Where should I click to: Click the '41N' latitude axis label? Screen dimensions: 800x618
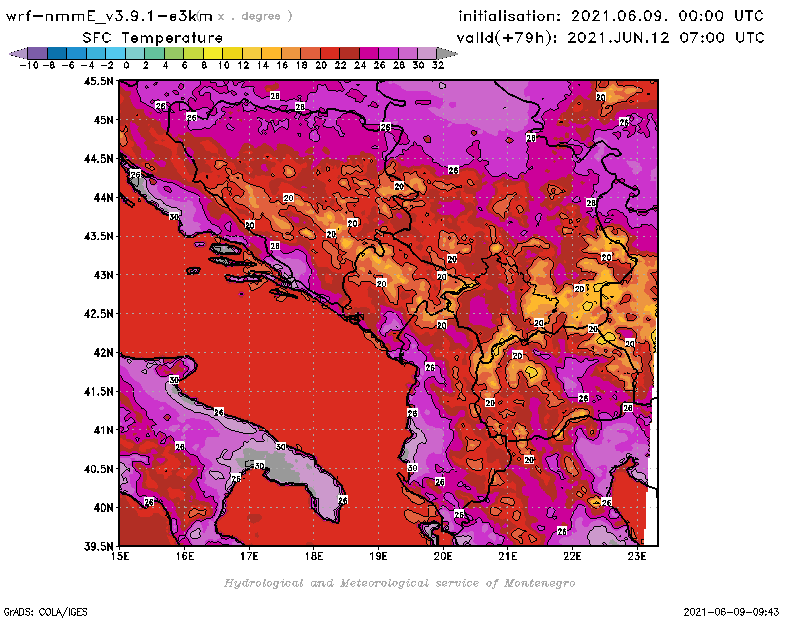point(103,430)
